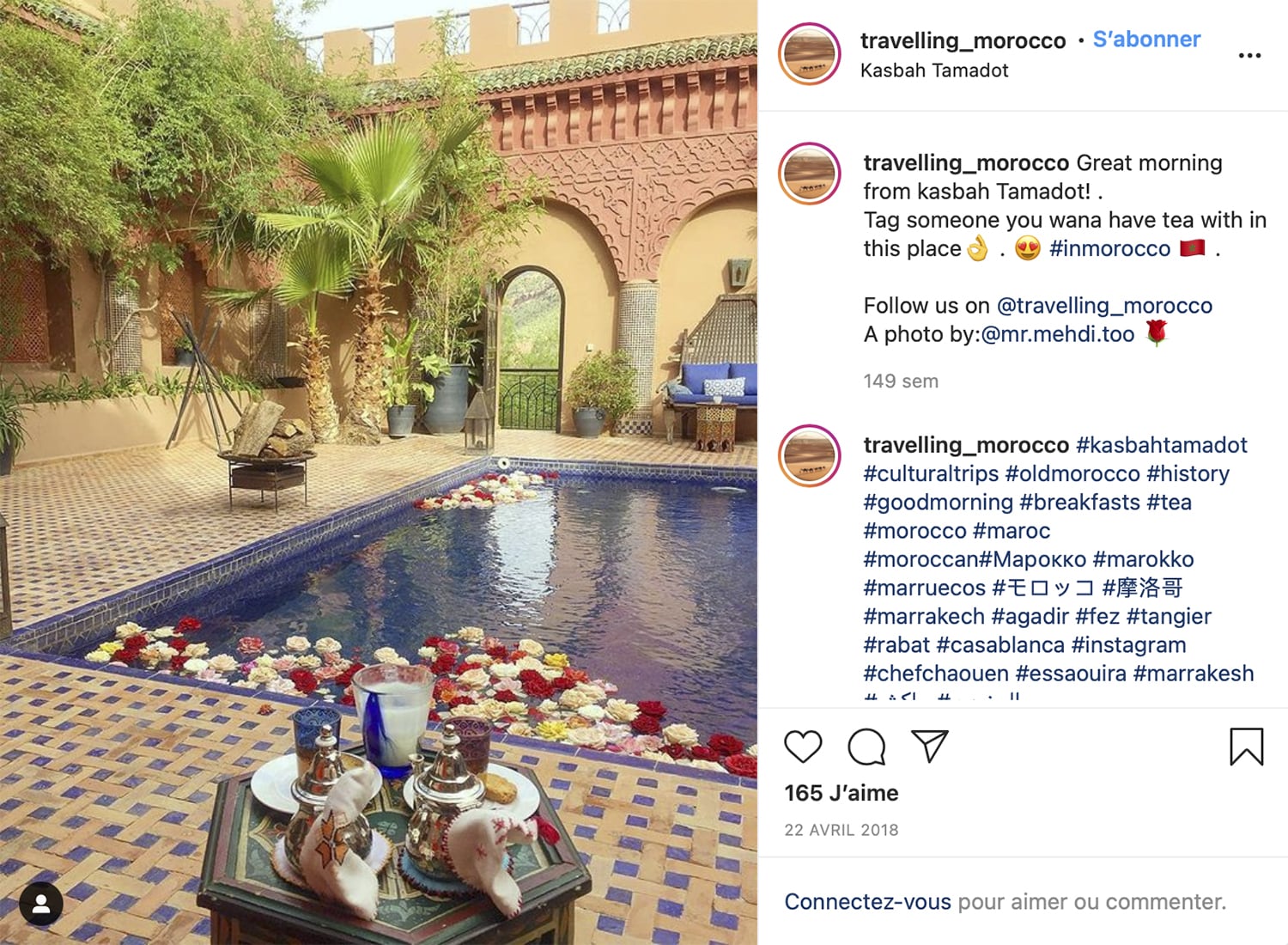This screenshot has height=945, width=1288.
Task: Visit the @mr.mehdi.too photographer profile
Action: pyautogui.click(x=1057, y=334)
